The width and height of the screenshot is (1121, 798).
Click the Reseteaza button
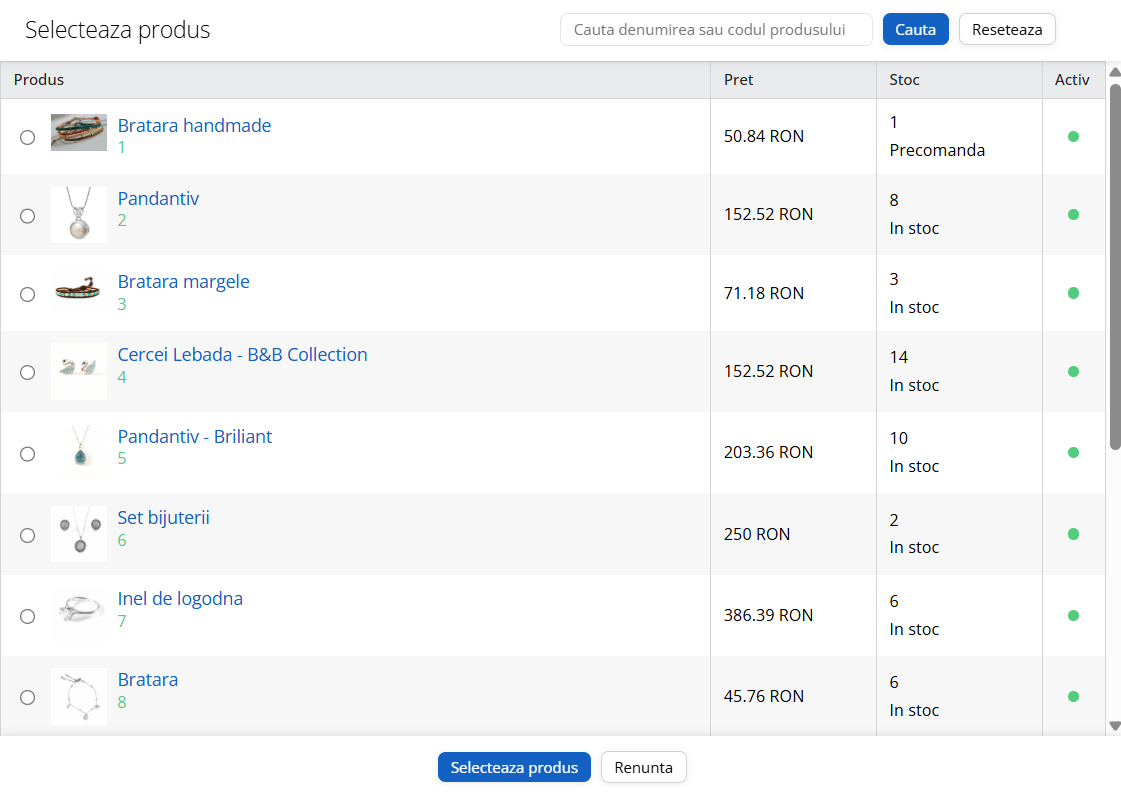1007,29
